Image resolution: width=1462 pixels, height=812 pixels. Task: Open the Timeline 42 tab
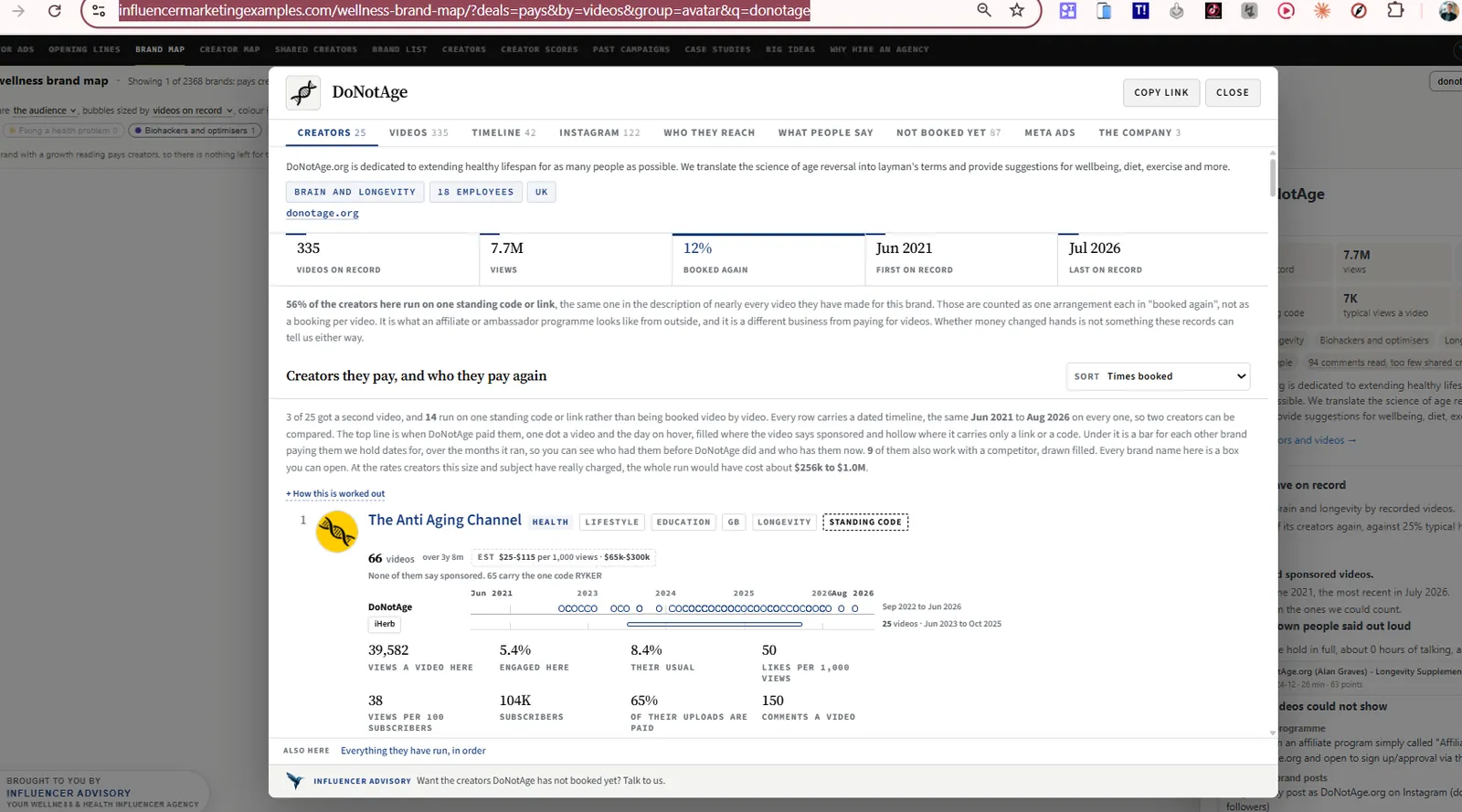coord(503,133)
